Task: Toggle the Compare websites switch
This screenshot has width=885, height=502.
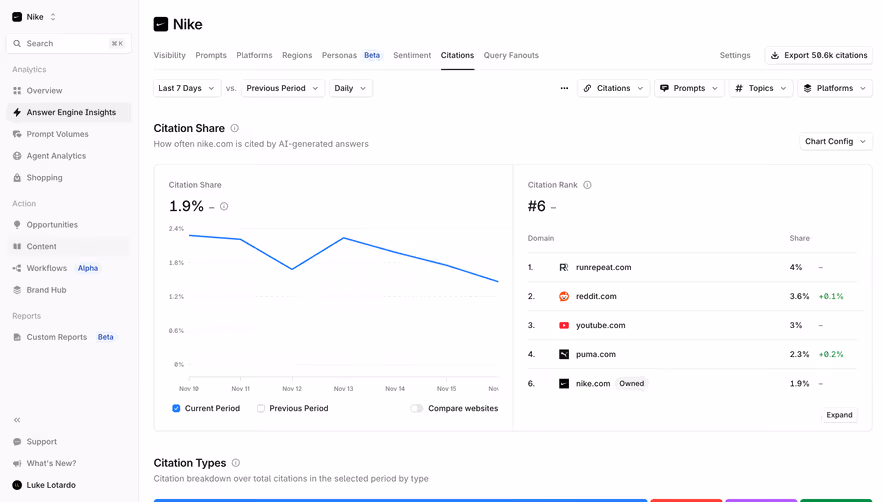Action: (417, 408)
